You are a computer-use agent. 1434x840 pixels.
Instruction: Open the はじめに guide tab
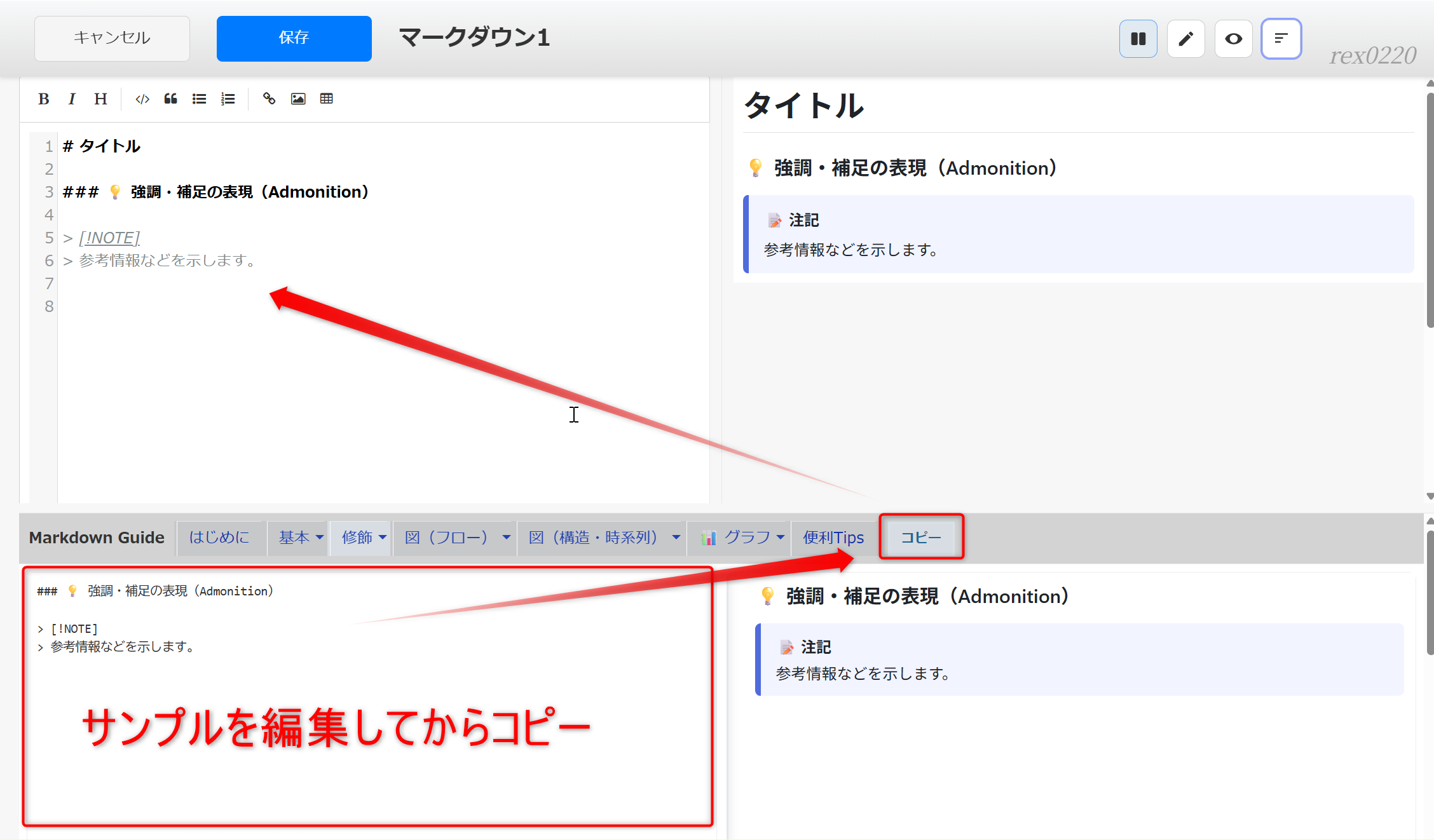tap(219, 538)
